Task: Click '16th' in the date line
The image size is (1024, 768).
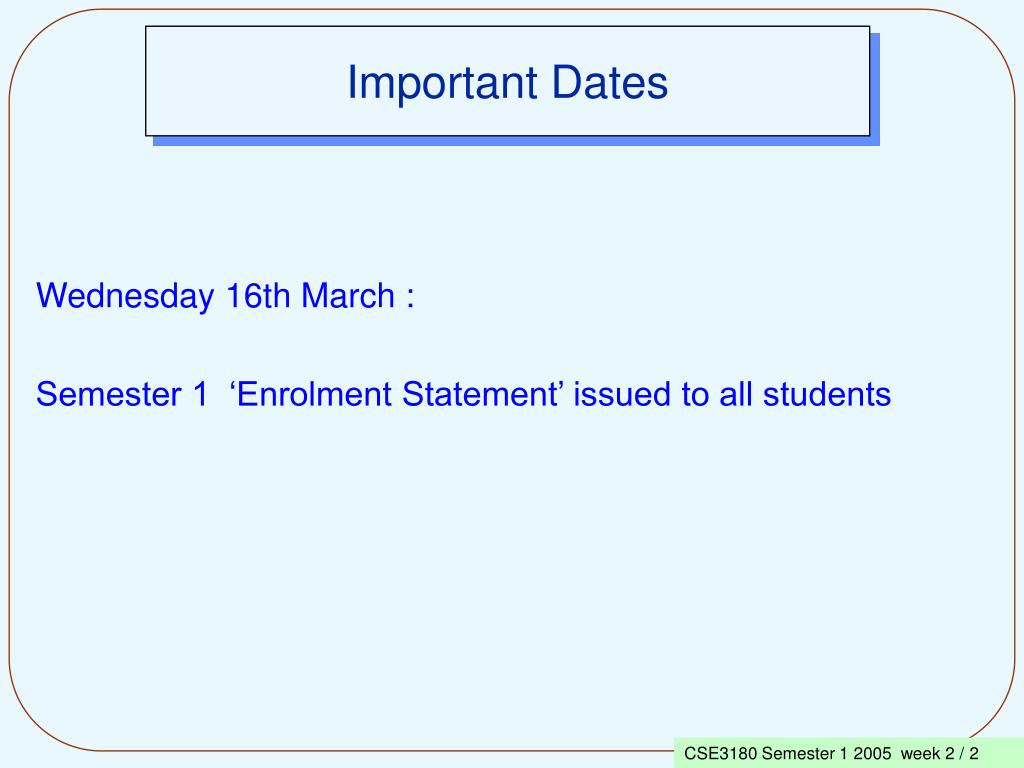Action: click(x=257, y=295)
